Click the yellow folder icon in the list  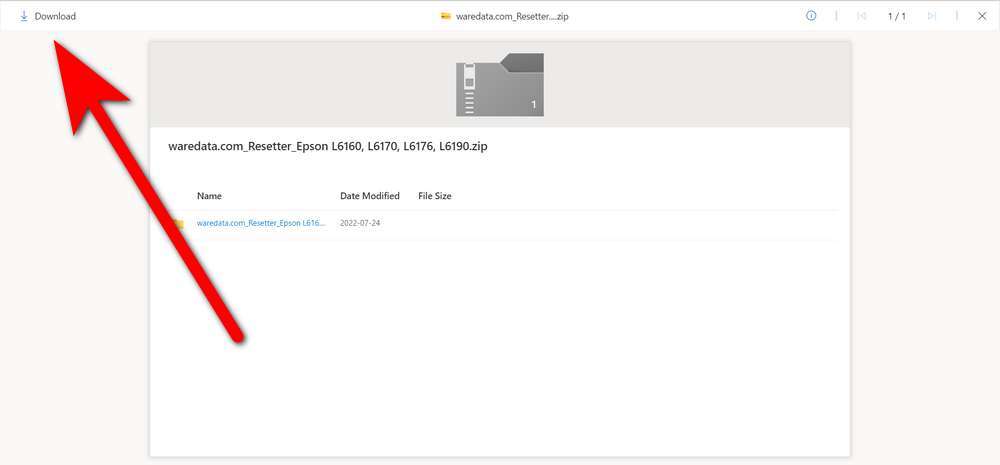pyautogui.click(x=179, y=224)
